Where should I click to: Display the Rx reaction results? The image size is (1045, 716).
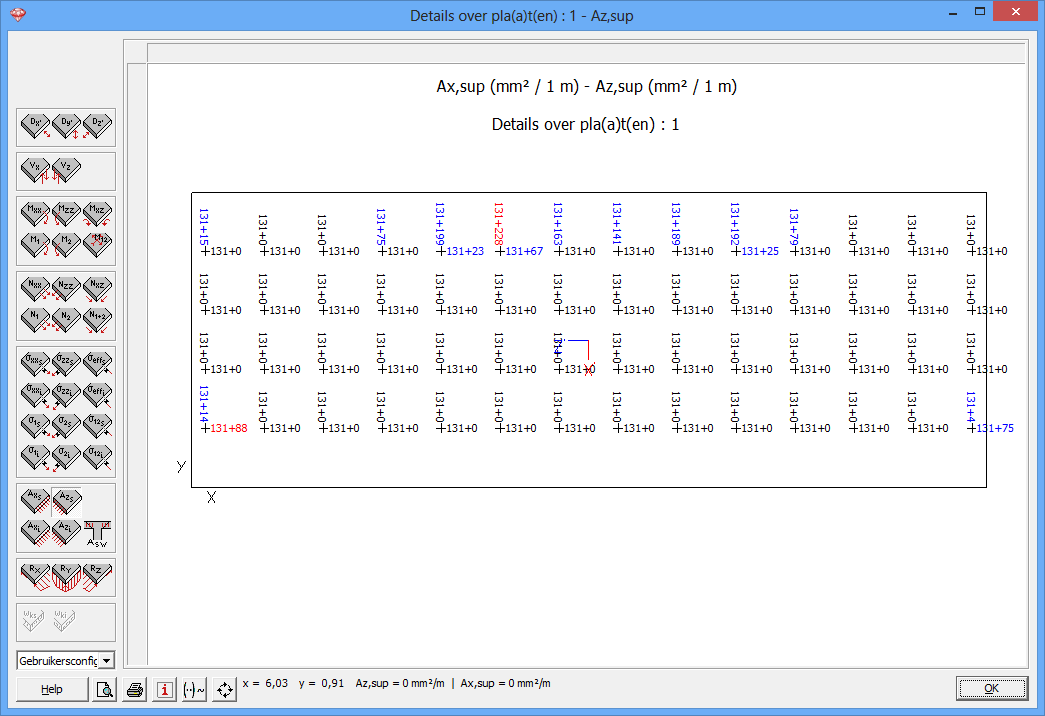tap(35, 577)
